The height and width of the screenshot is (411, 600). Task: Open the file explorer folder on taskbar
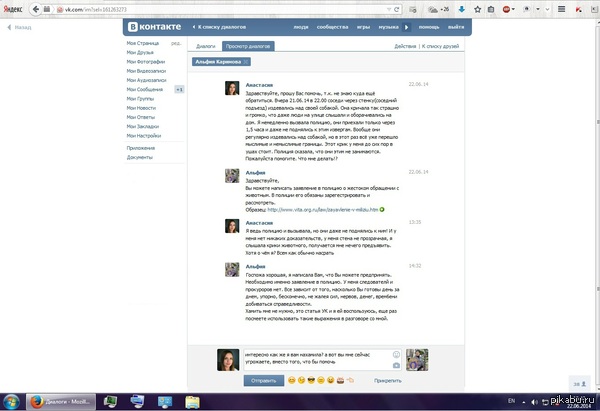click(192, 402)
